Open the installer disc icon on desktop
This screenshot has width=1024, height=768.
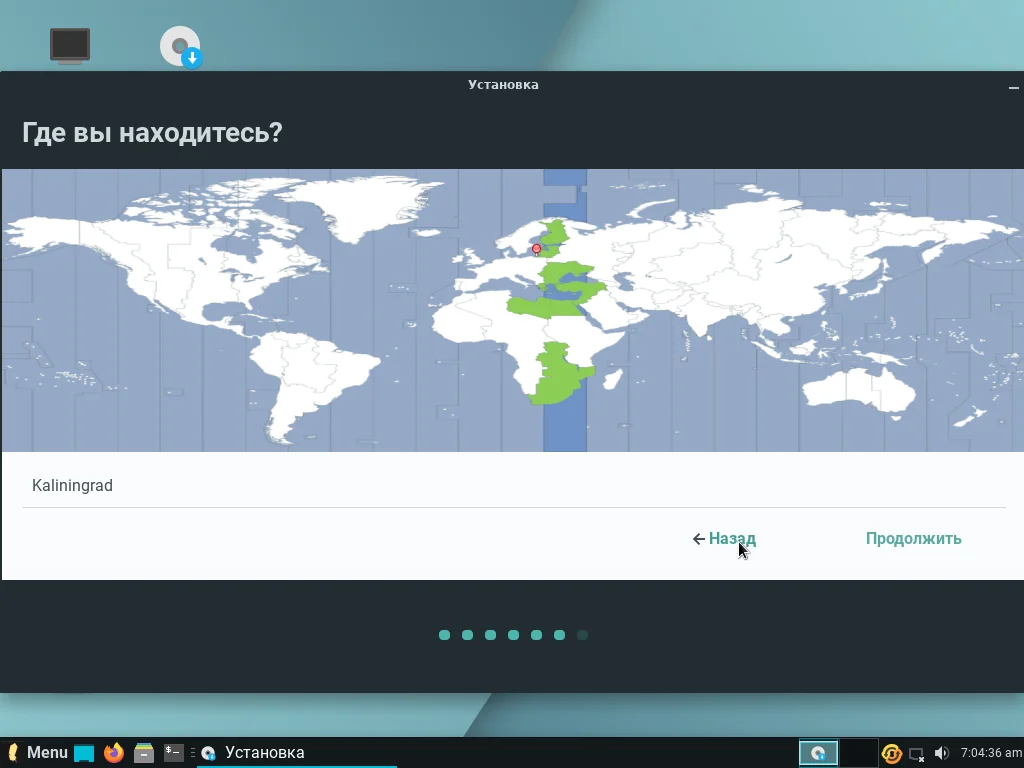point(181,46)
